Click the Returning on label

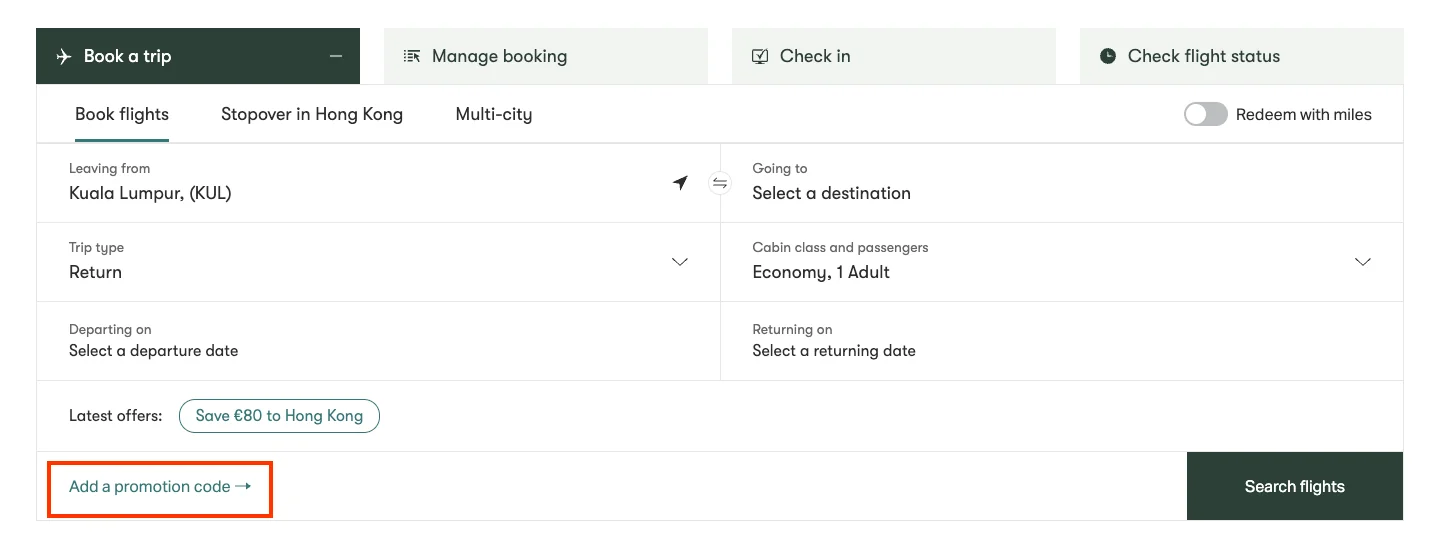[793, 329]
